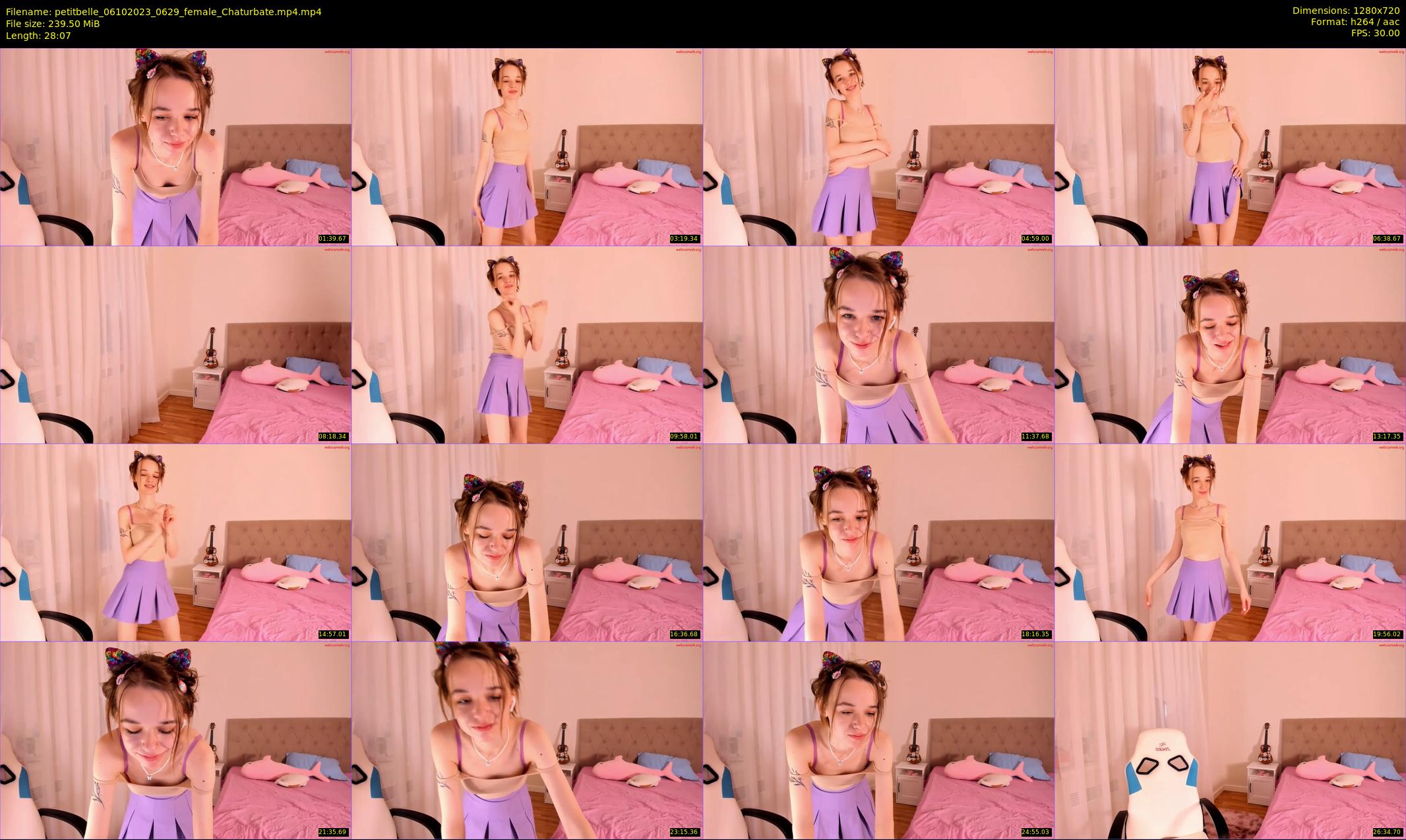Click the File size 239.50 MiB label
The height and width of the screenshot is (840, 1406).
[x=53, y=24]
